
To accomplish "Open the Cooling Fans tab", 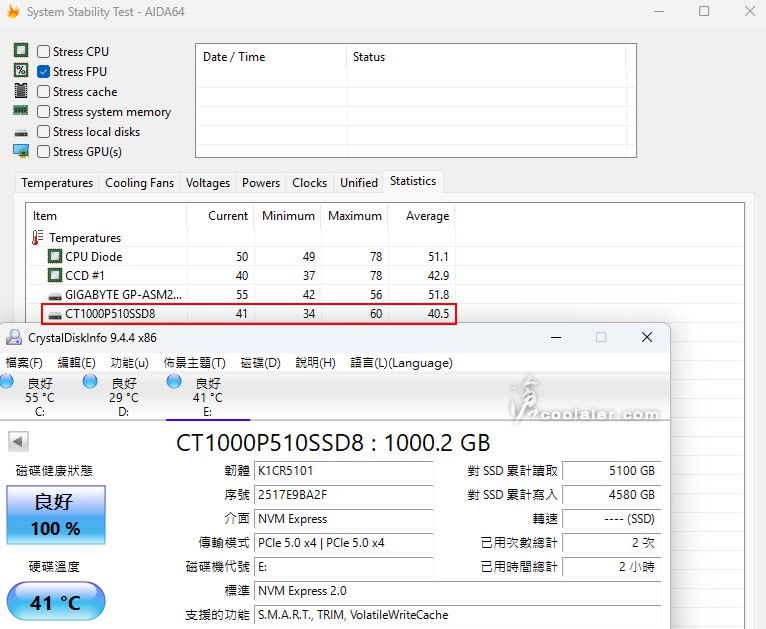I will (140, 183).
